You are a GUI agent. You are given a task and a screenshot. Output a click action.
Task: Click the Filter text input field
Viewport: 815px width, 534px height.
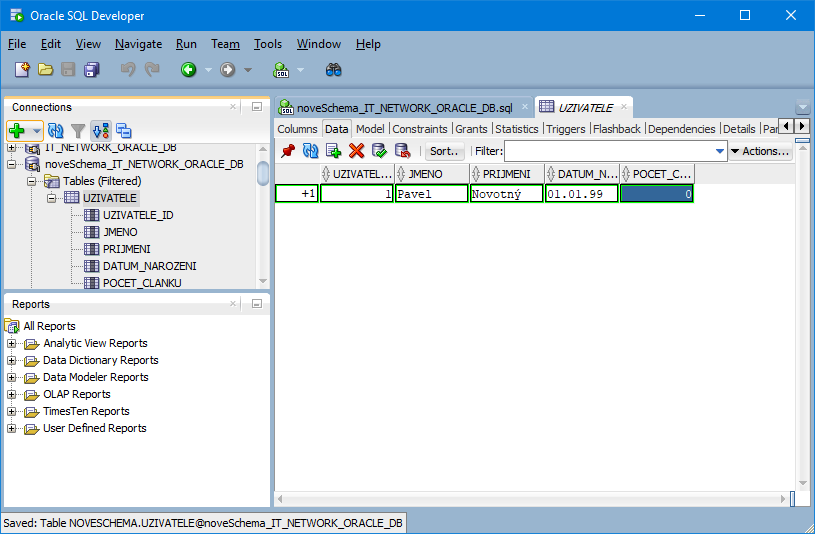point(608,151)
